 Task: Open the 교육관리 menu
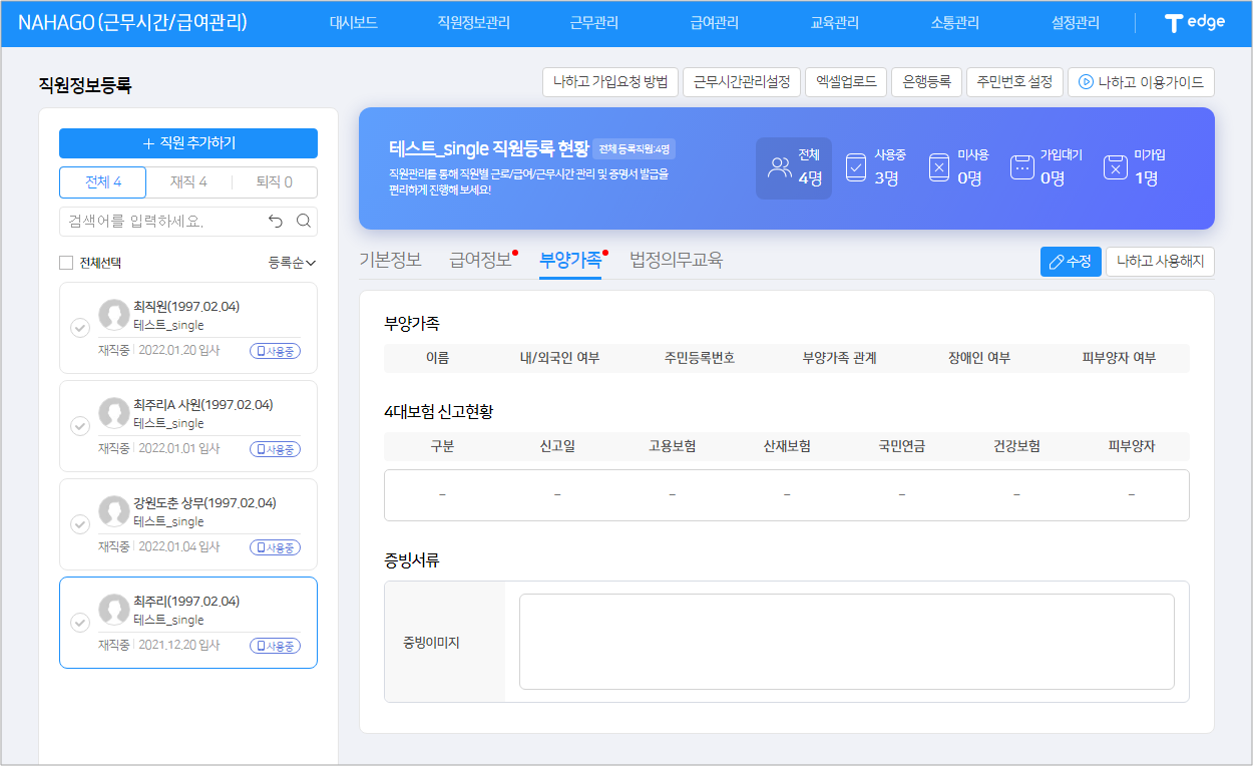(x=834, y=23)
